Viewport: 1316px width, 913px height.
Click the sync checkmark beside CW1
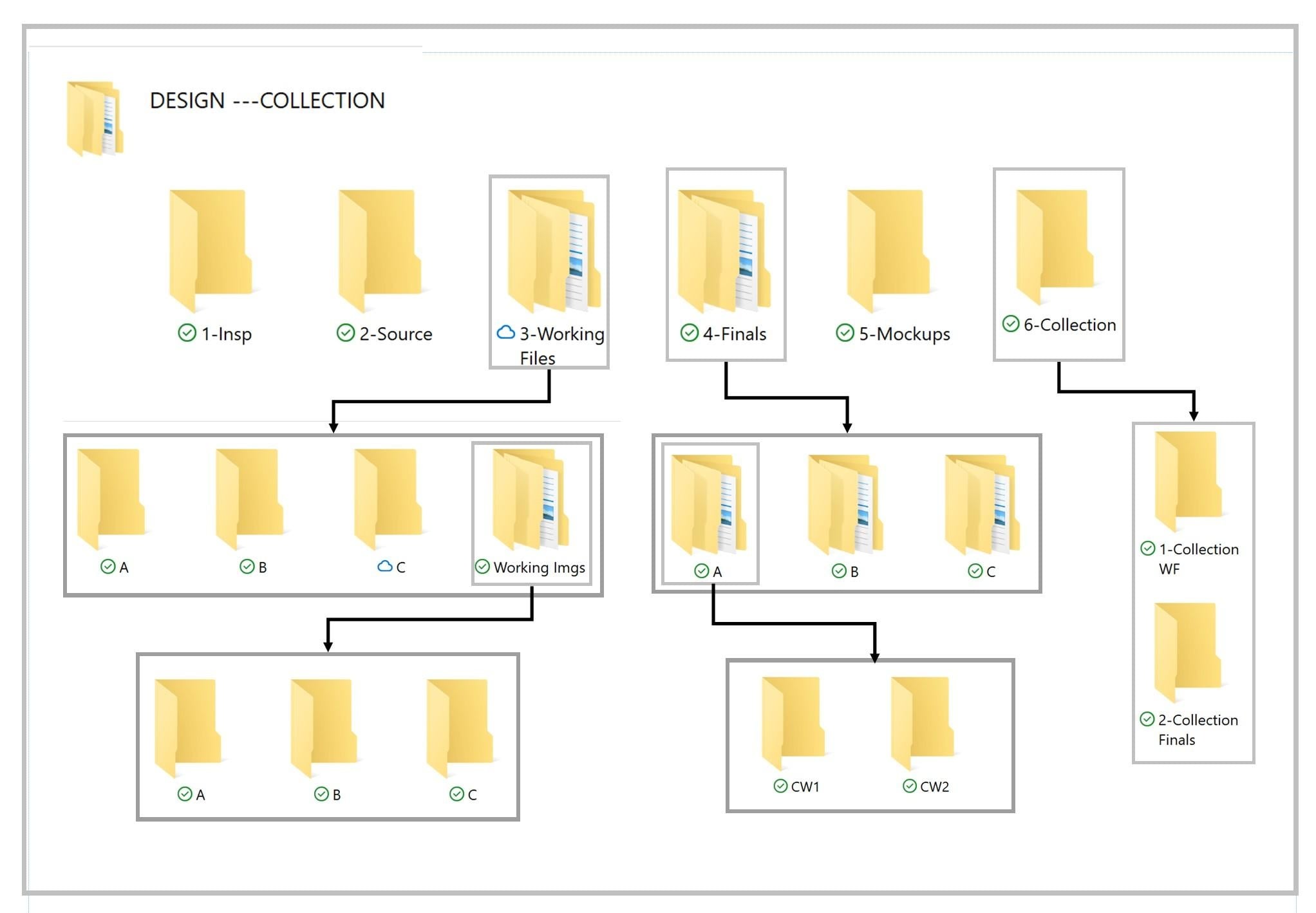point(780,786)
